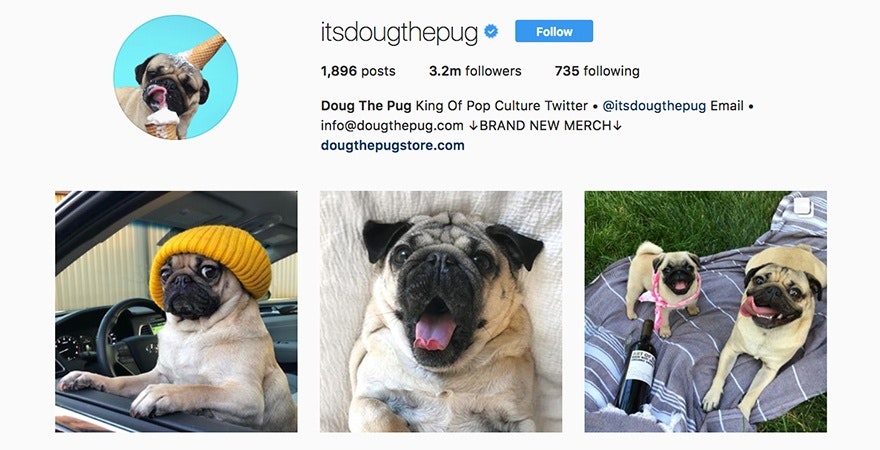Click the Doug The Pug bold name
The height and width of the screenshot is (450, 880).
(366, 105)
